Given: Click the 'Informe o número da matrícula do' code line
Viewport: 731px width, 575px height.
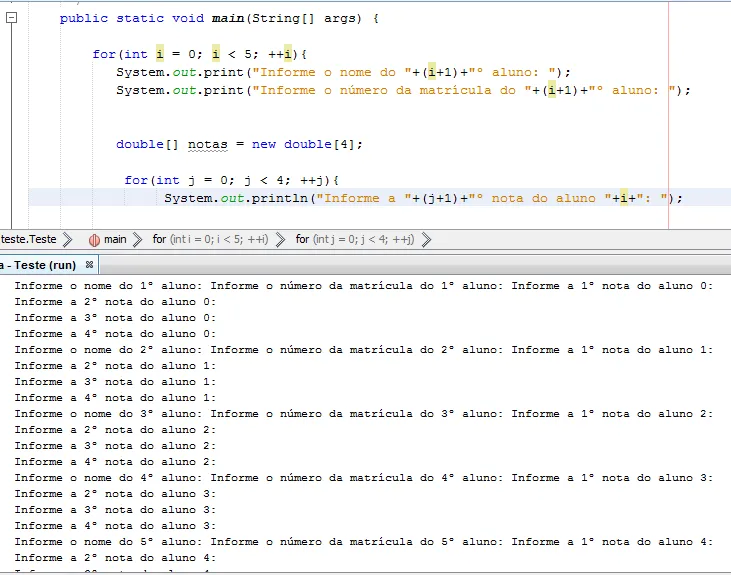Looking at the screenshot, I should (403, 90).
